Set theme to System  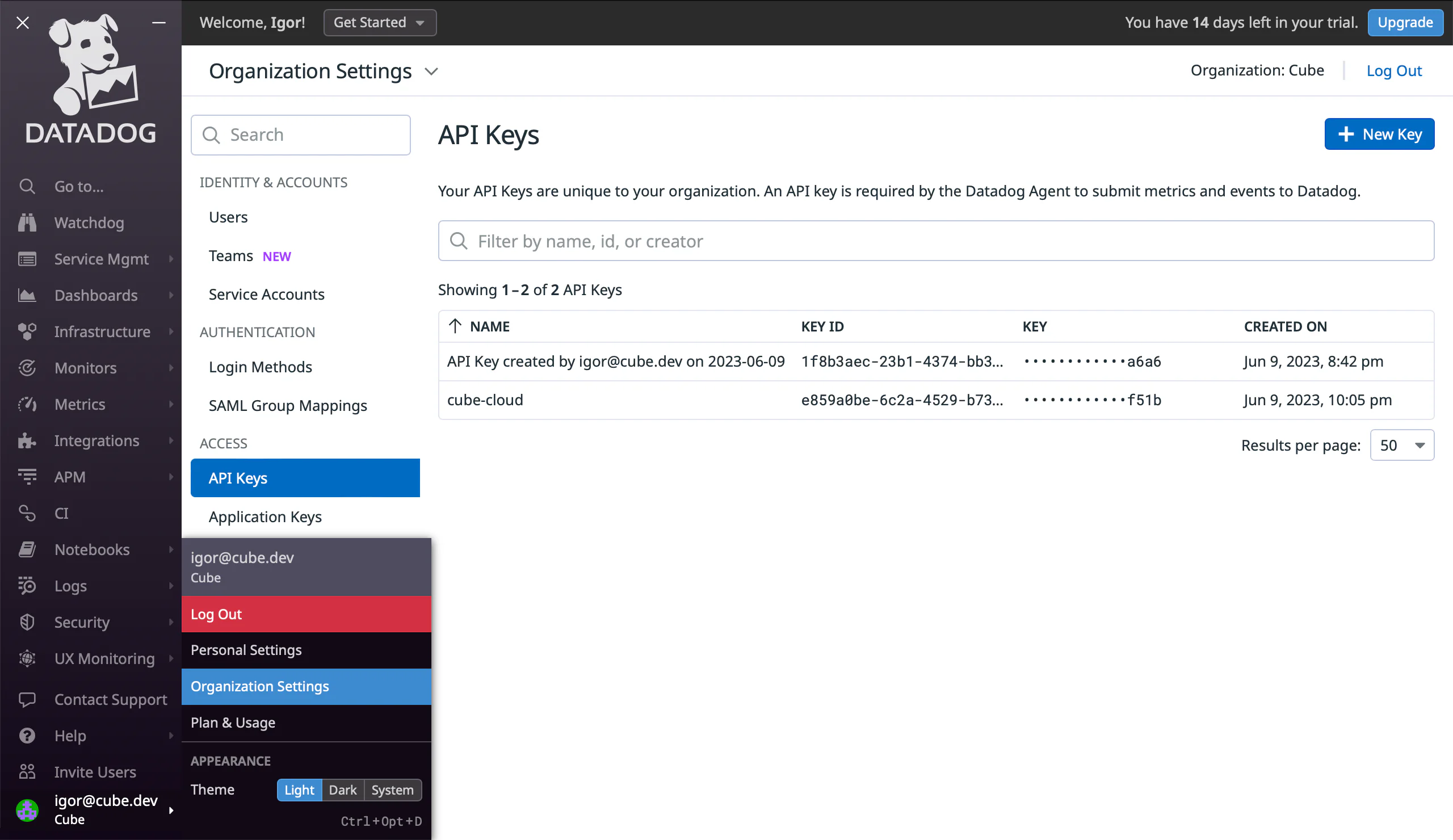(x=392, y=790)
